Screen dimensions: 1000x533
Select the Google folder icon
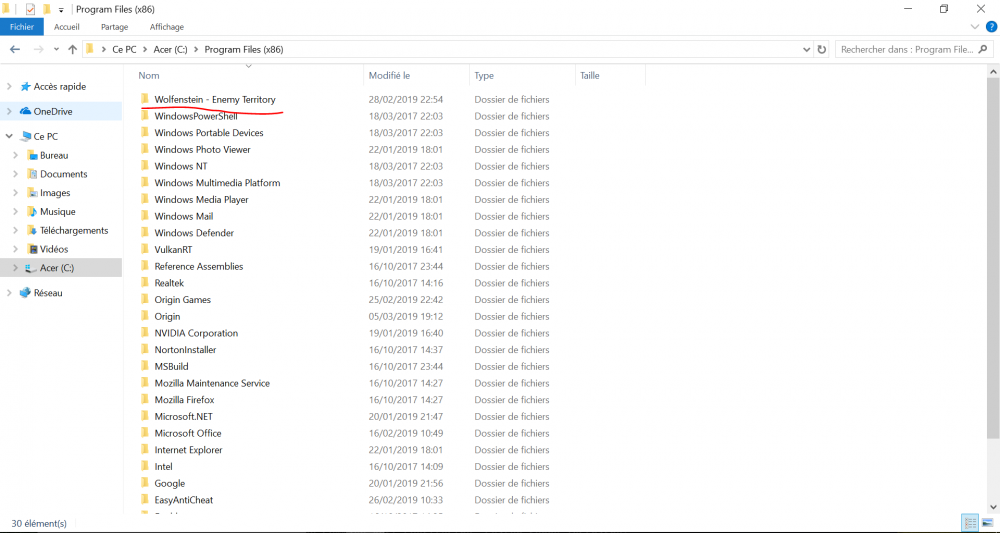tap(145, 483)
